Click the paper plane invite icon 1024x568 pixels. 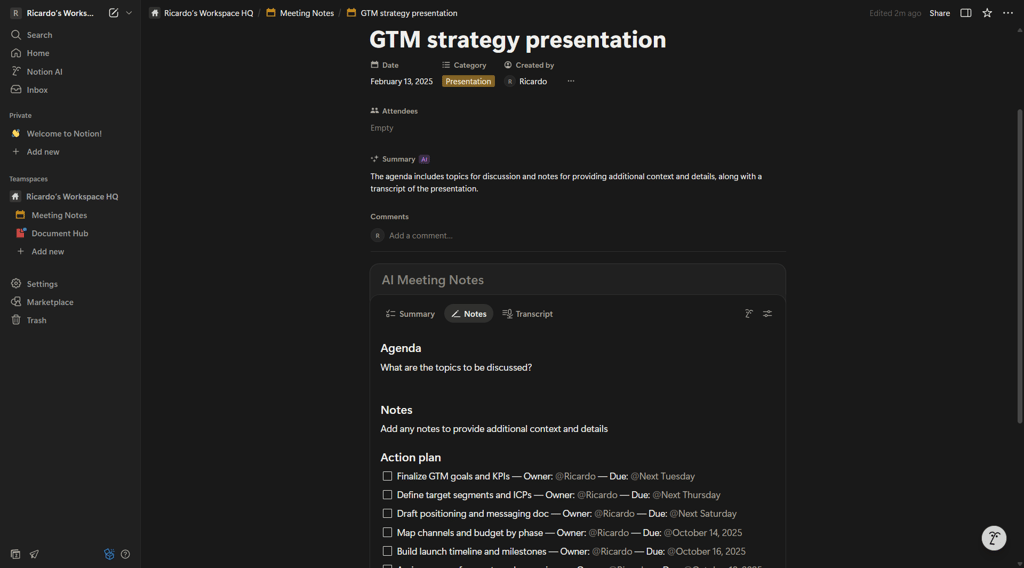tap(34, 554)
